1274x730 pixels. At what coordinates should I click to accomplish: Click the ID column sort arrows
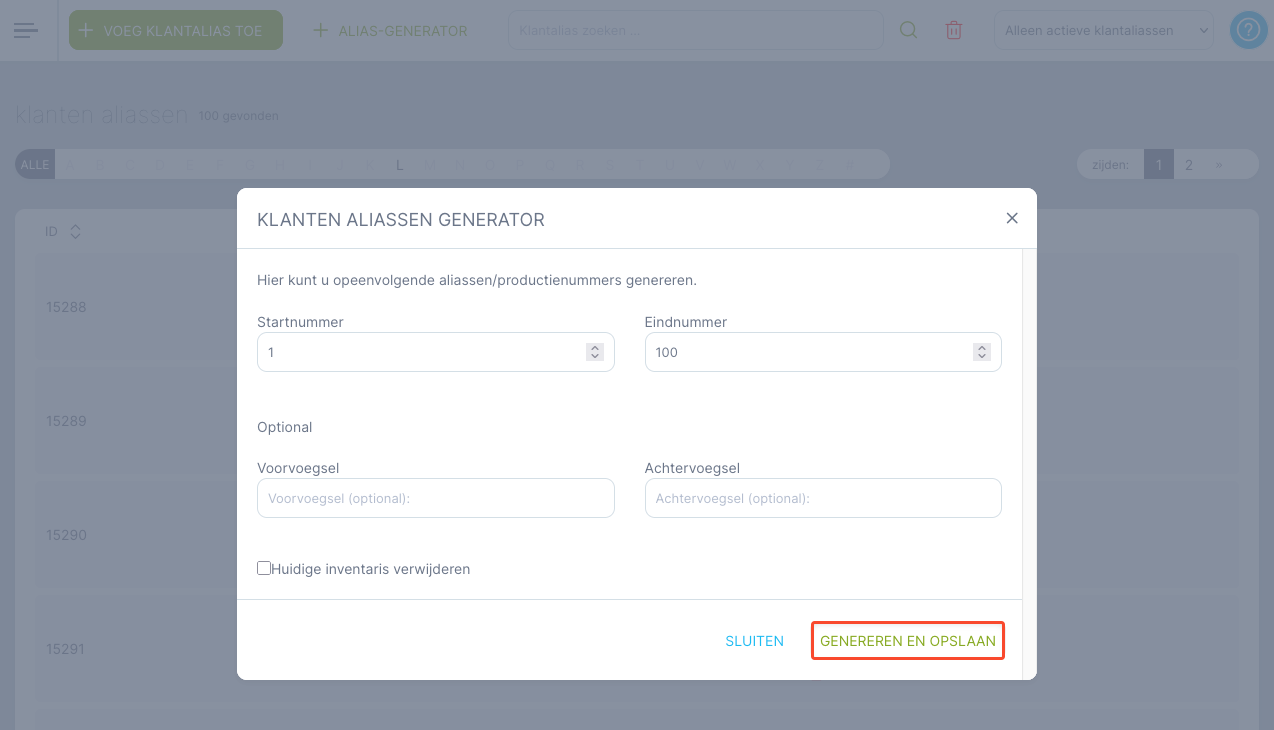click(x=75, y=232)
